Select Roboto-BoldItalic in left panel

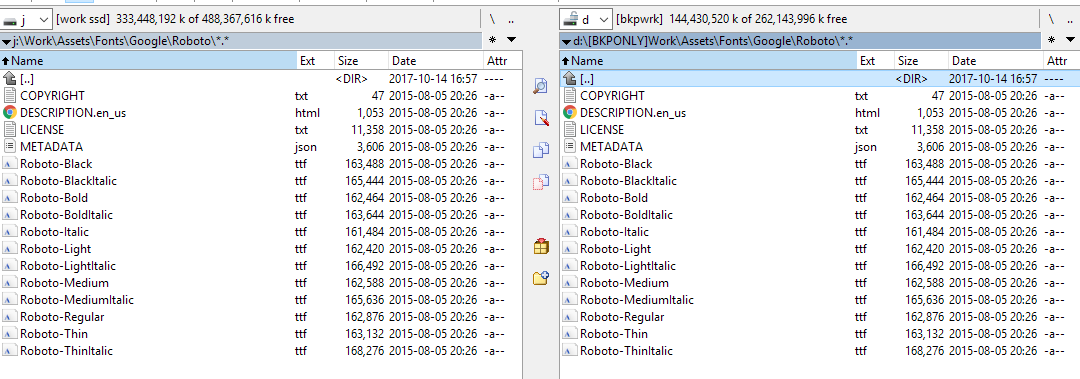coord(66,214)
